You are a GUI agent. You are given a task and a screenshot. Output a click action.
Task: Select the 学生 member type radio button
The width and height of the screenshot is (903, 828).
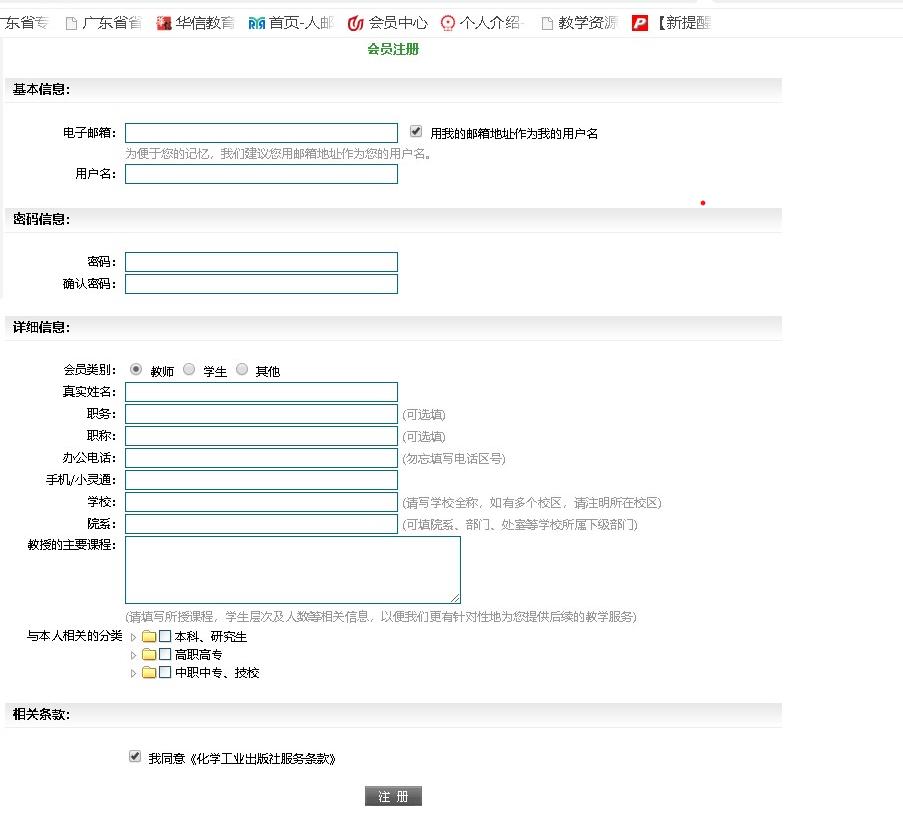coord(189,369)
